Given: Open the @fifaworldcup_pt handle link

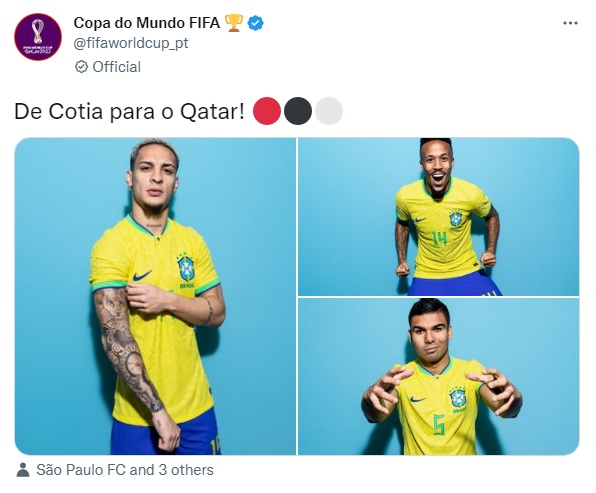Looking at the screenshot, I should point(131,43).
